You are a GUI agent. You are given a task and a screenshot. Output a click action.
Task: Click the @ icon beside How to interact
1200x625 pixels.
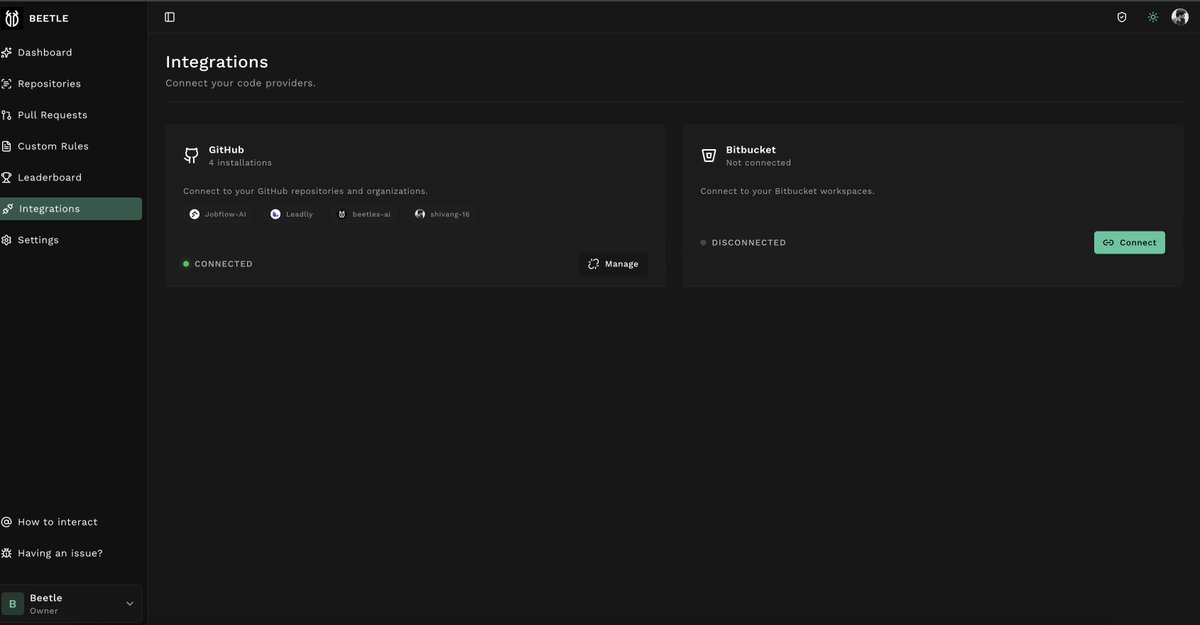coord(7,522)
